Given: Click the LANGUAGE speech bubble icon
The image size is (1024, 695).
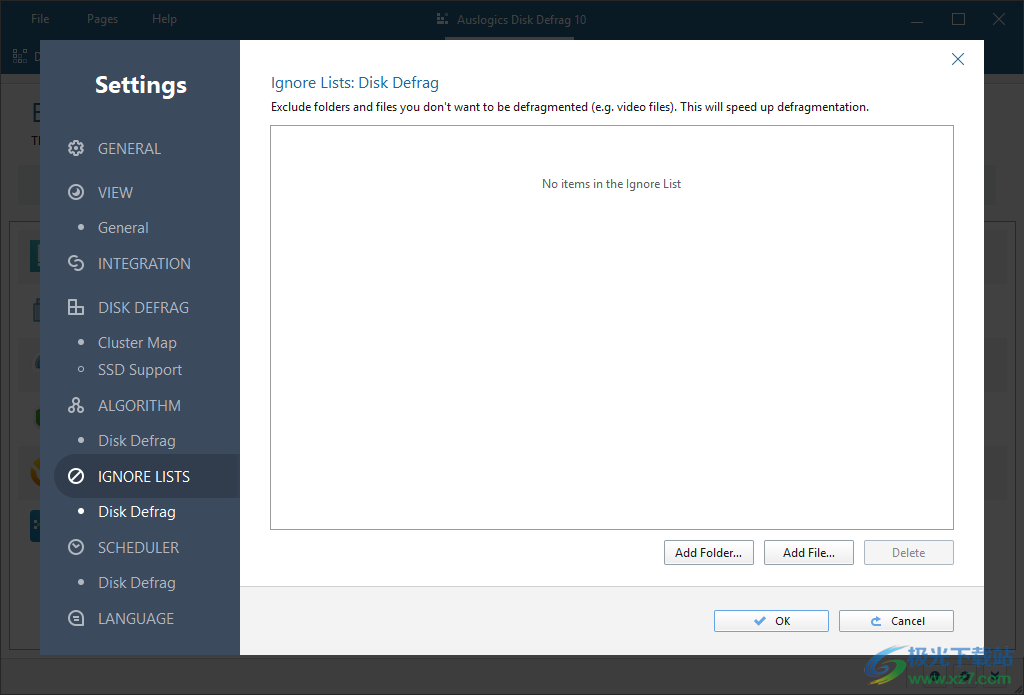Looking at the screenshot, I should [x=76, y=618].
